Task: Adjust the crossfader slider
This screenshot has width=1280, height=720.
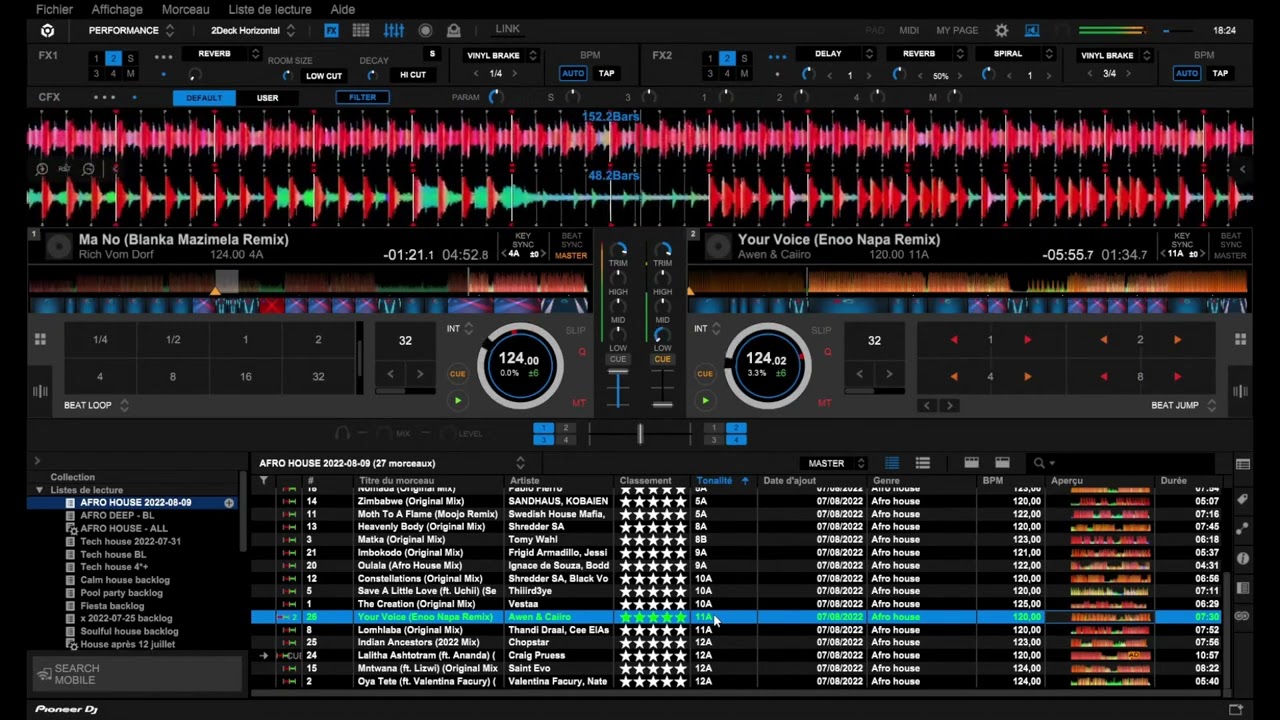Action: tap(640, 433)
